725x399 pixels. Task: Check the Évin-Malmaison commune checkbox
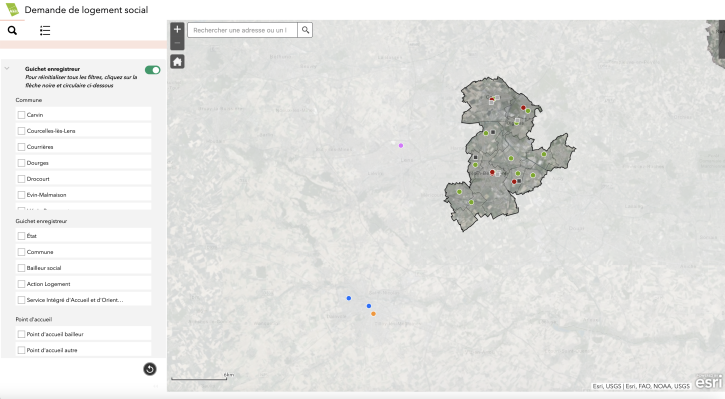pyautogui.click(x=21, y=195)
